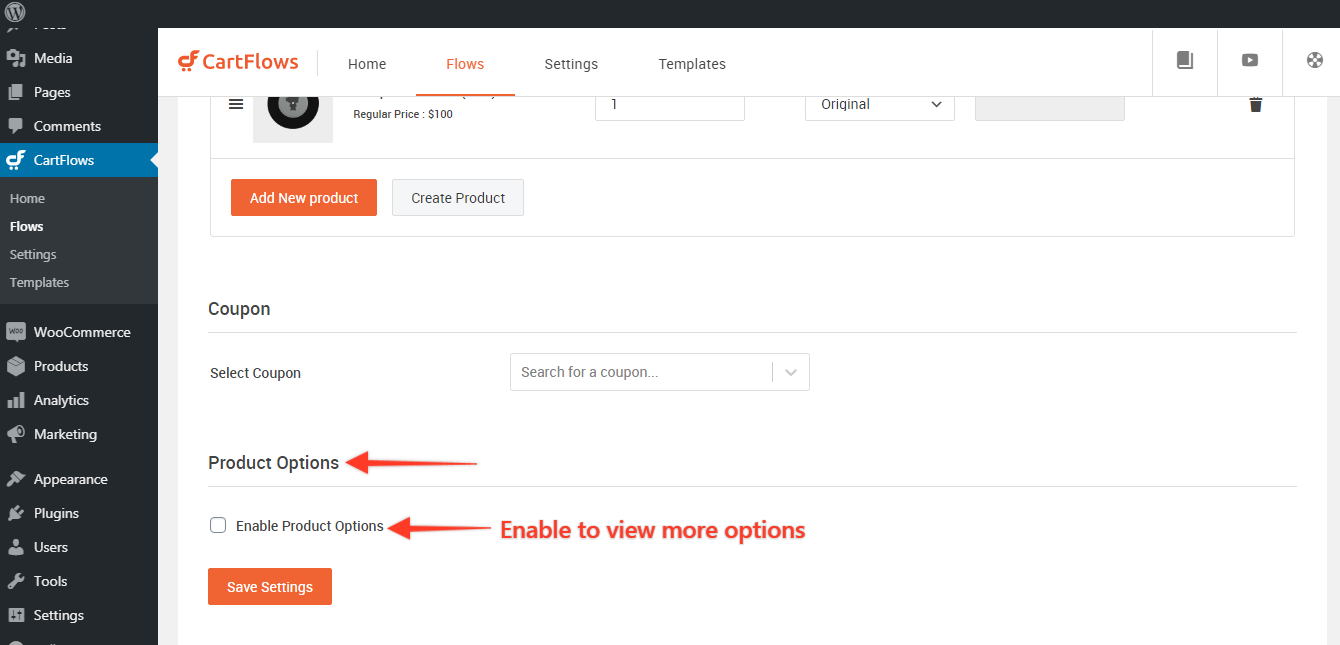Screen dimensions: 1340x645
Task: Open the CartFlows knowledge base book icon
Action: coord(1185,60)
